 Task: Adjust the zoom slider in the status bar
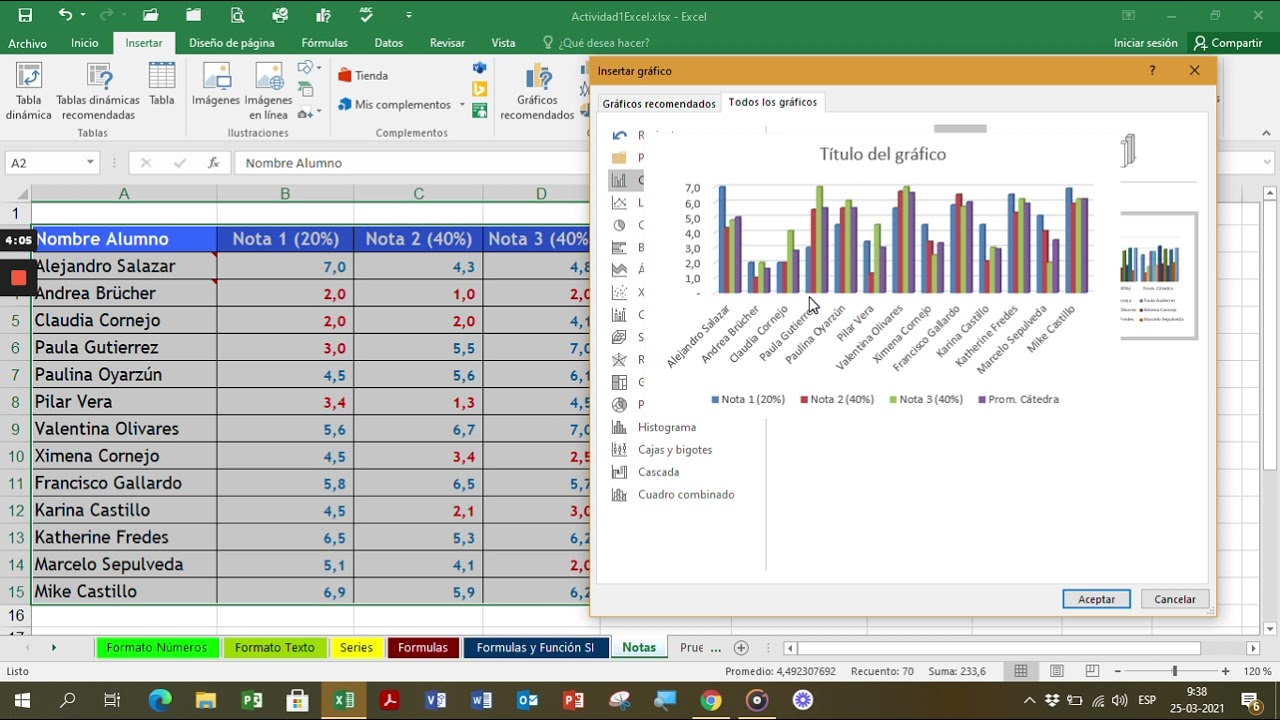pos(1174,671)
